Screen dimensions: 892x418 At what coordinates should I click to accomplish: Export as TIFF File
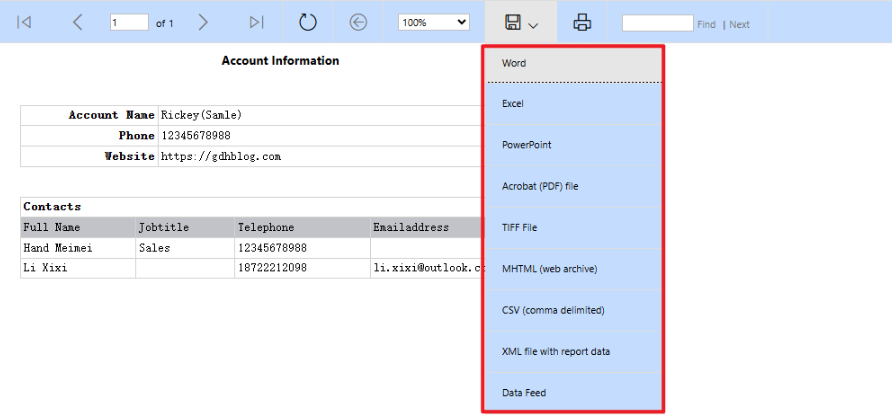point(573,227)
